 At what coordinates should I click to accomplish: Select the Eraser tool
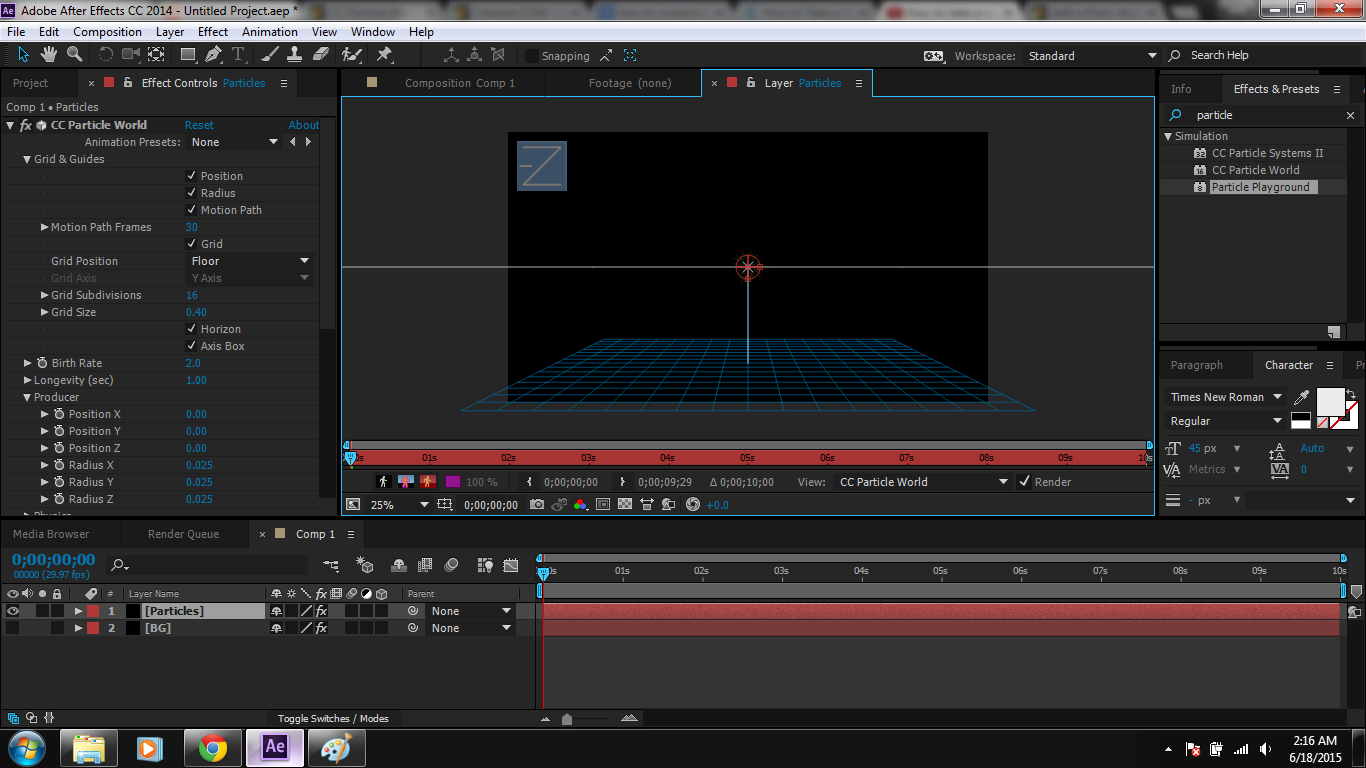tap(321, 54)
